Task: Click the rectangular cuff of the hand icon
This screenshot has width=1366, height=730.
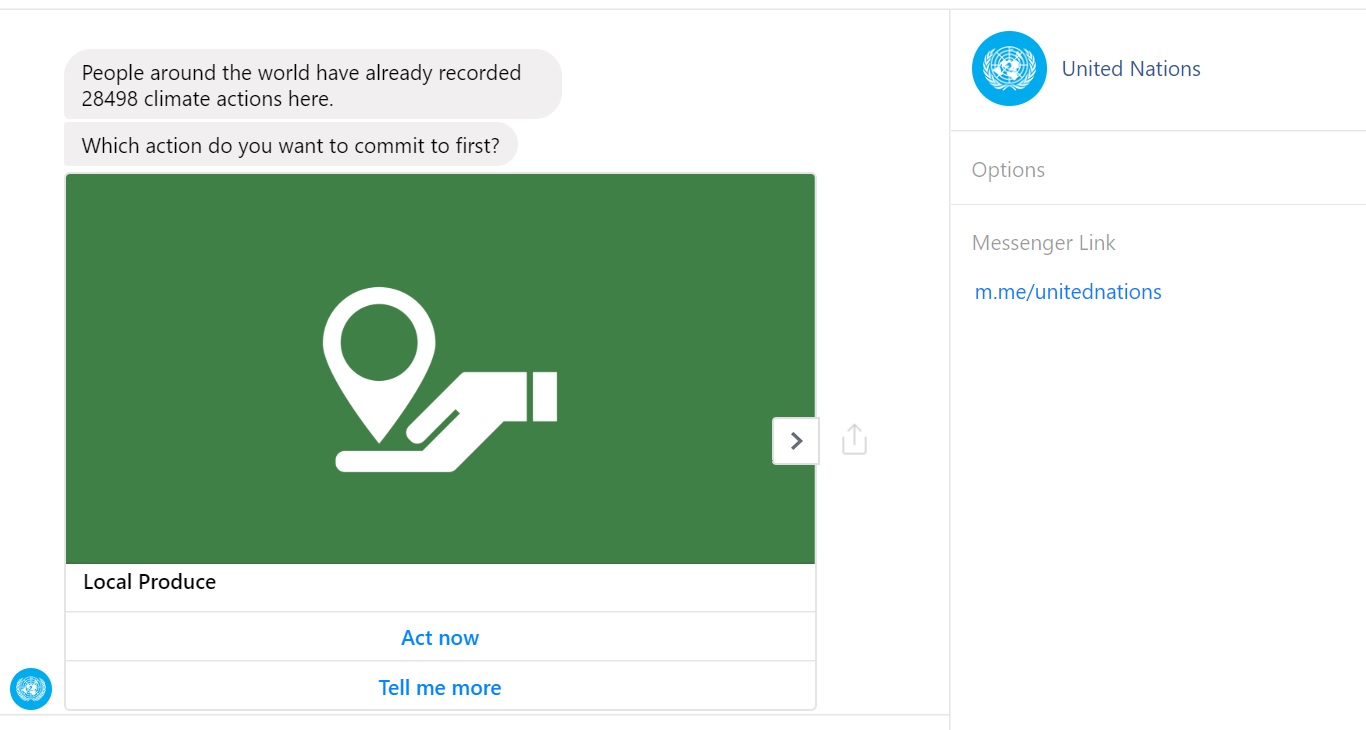Action: click(x=545, y=396)
